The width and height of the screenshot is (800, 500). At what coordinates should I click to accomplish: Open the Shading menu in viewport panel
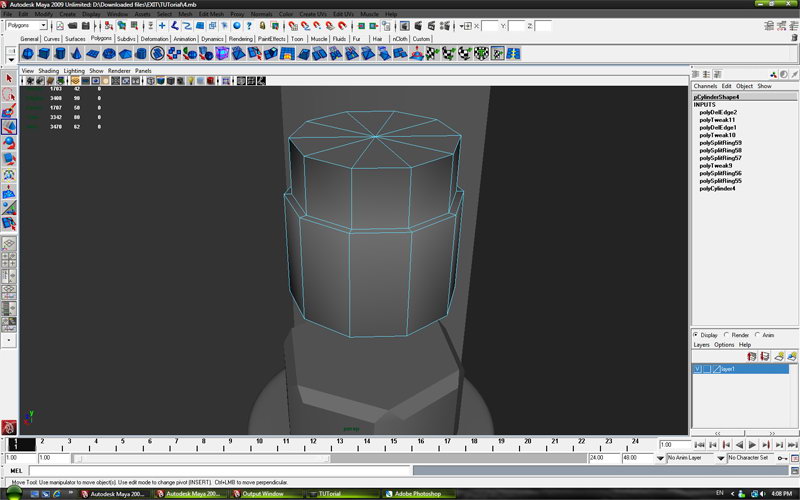(48, 71)
